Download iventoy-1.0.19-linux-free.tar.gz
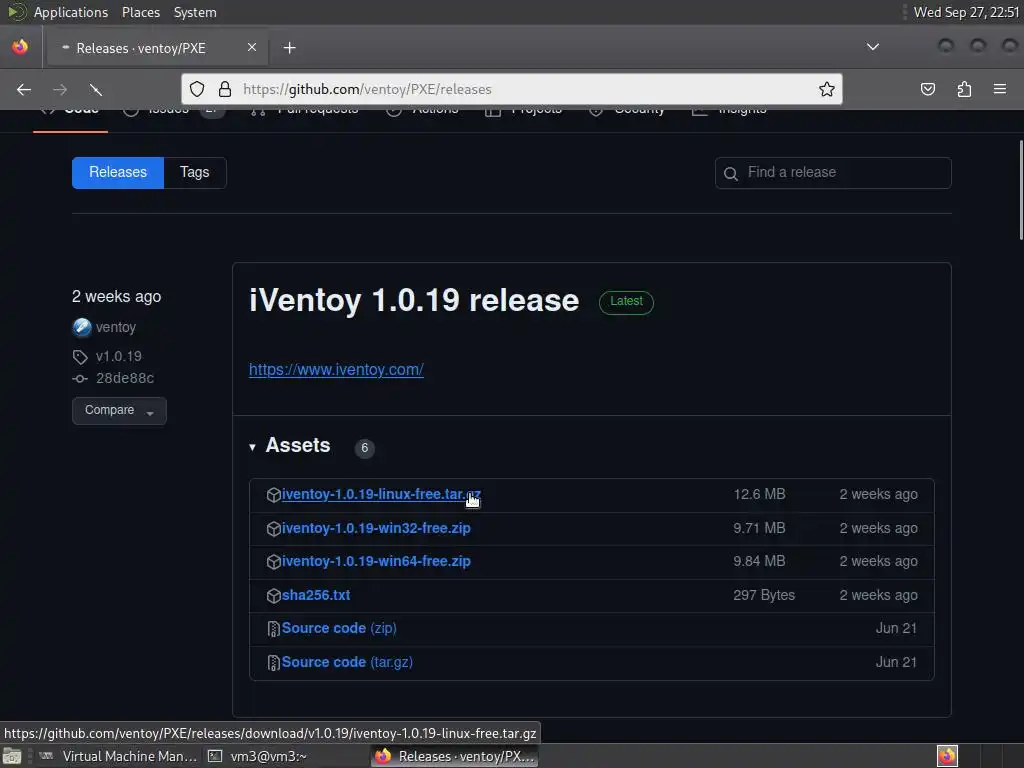Screen dimensions: 1024x768 pyautogui.click(x=381, y=494)
